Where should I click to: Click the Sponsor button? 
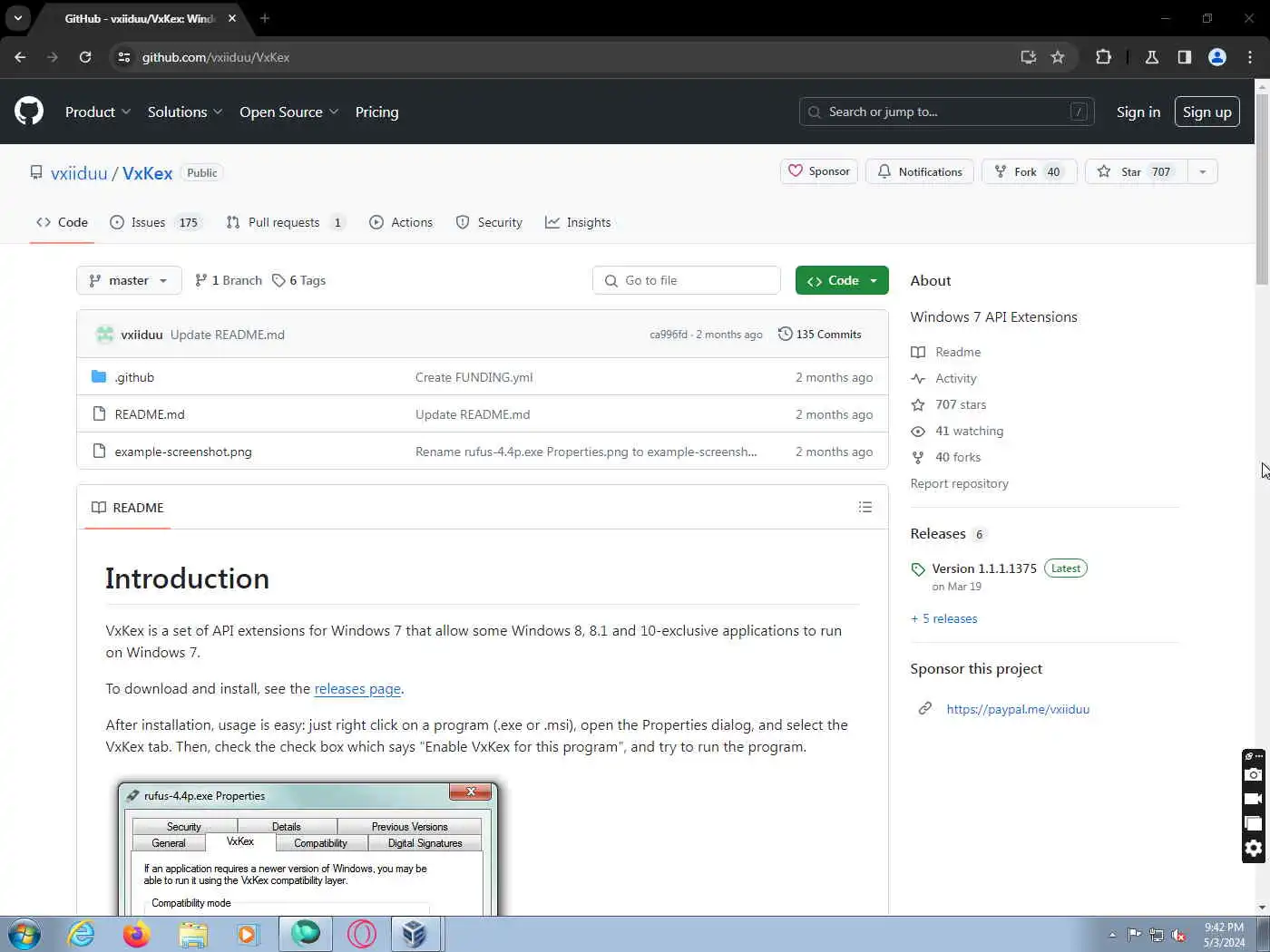click(x=819, y=171)
